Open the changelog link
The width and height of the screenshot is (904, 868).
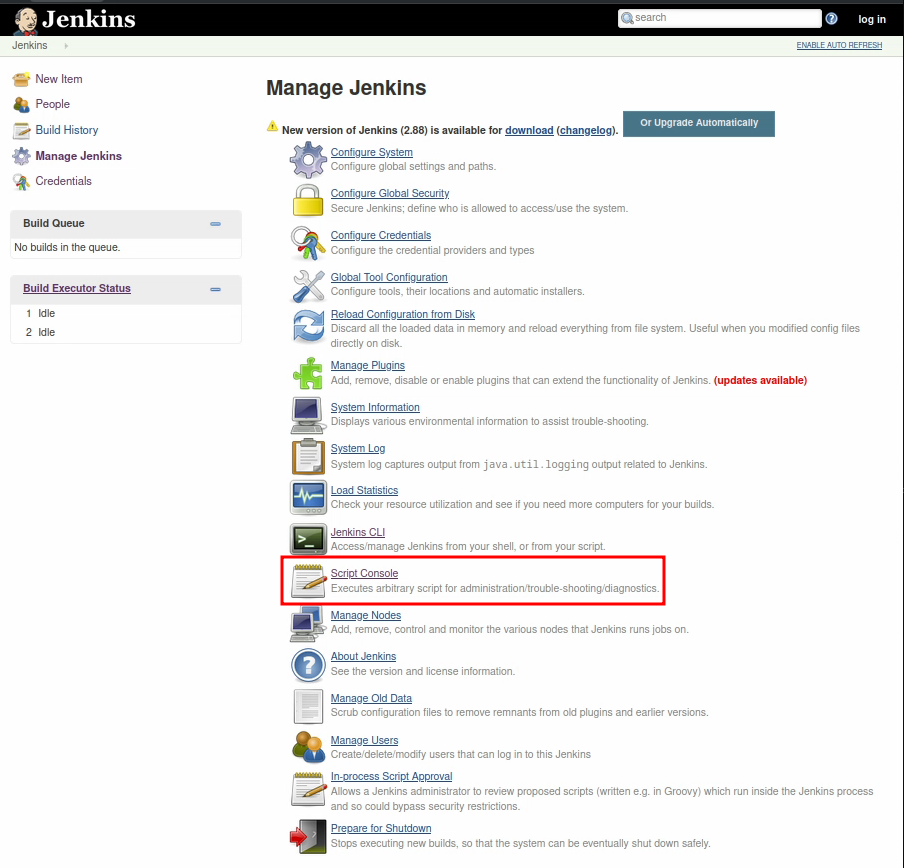[585, 131]
